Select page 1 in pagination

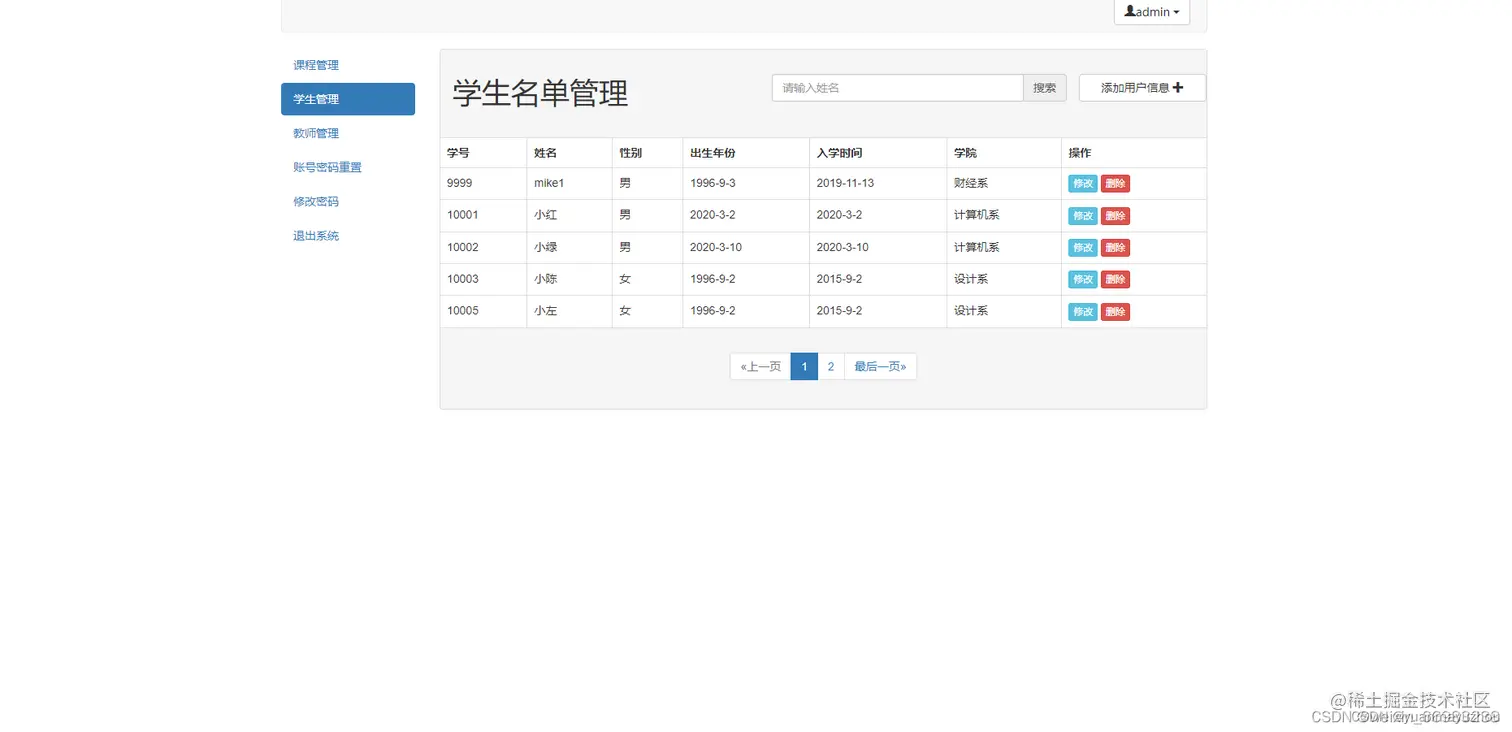click(x=804, y=367)
